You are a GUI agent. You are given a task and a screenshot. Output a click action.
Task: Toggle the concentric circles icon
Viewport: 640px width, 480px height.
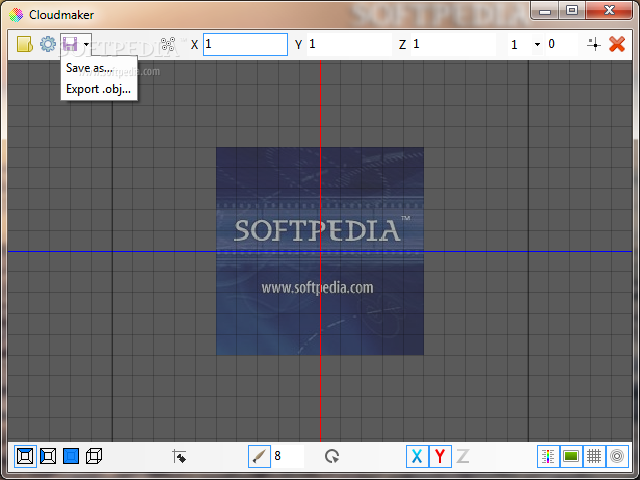pyautogui.click(x=617, y=456)
